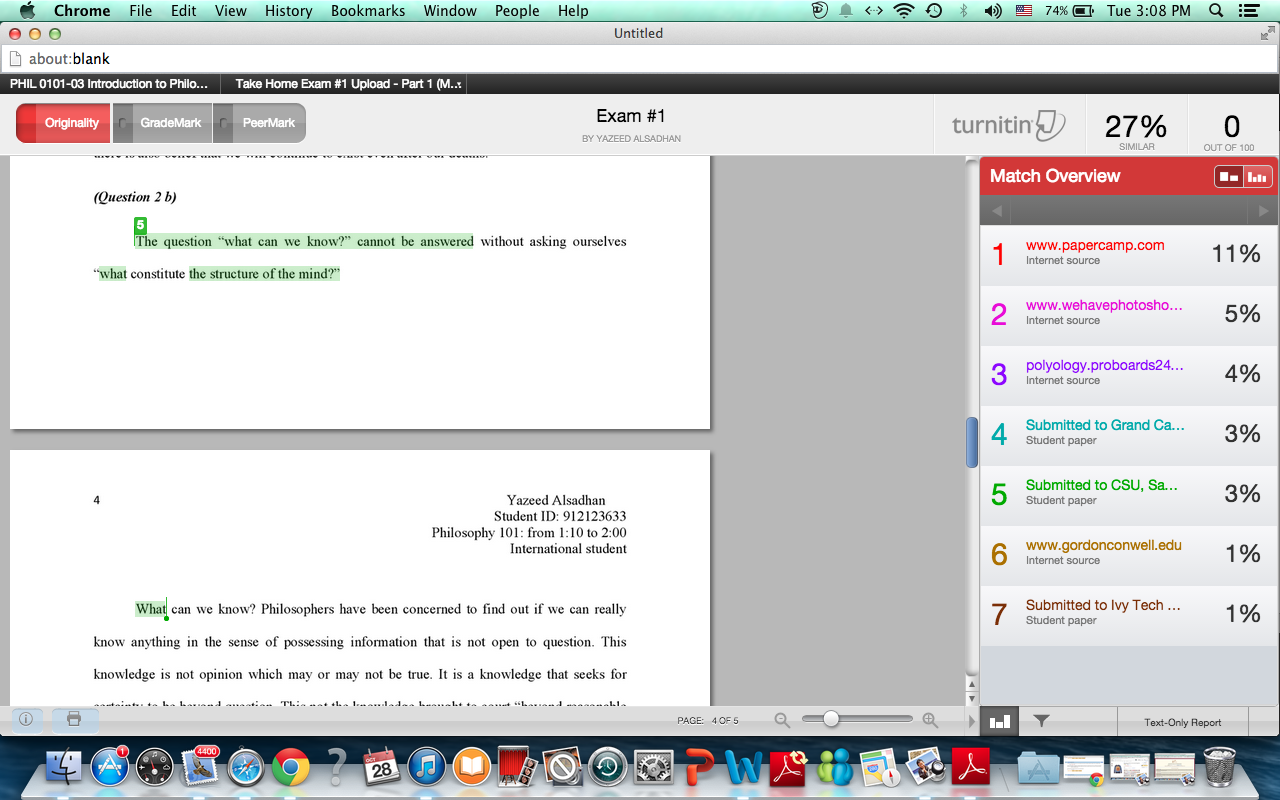Click the document vertical scrollbar thumb

pos(971,442)
